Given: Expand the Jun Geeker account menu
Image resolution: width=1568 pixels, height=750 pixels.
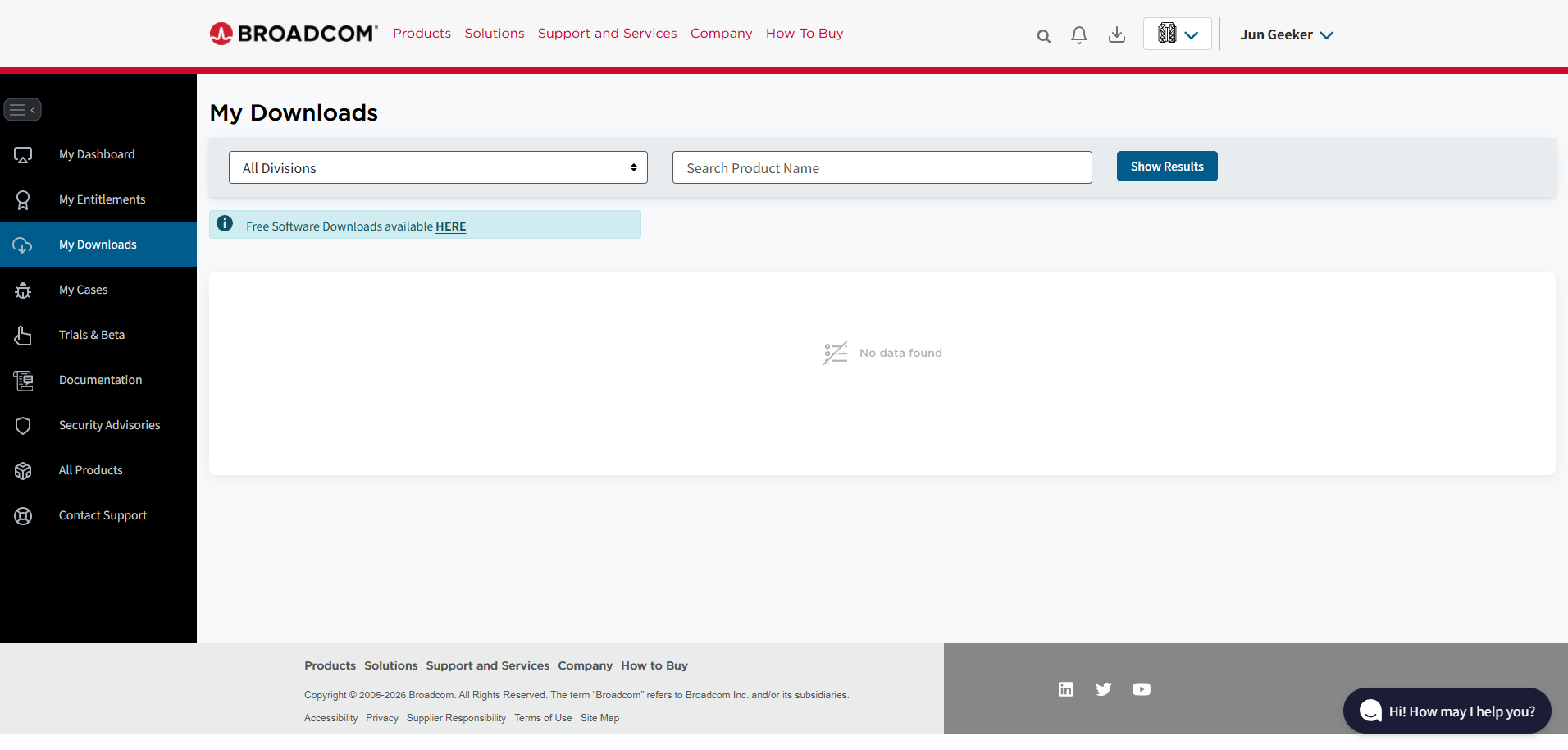Looking at the screenshot, I should 1287,34.
